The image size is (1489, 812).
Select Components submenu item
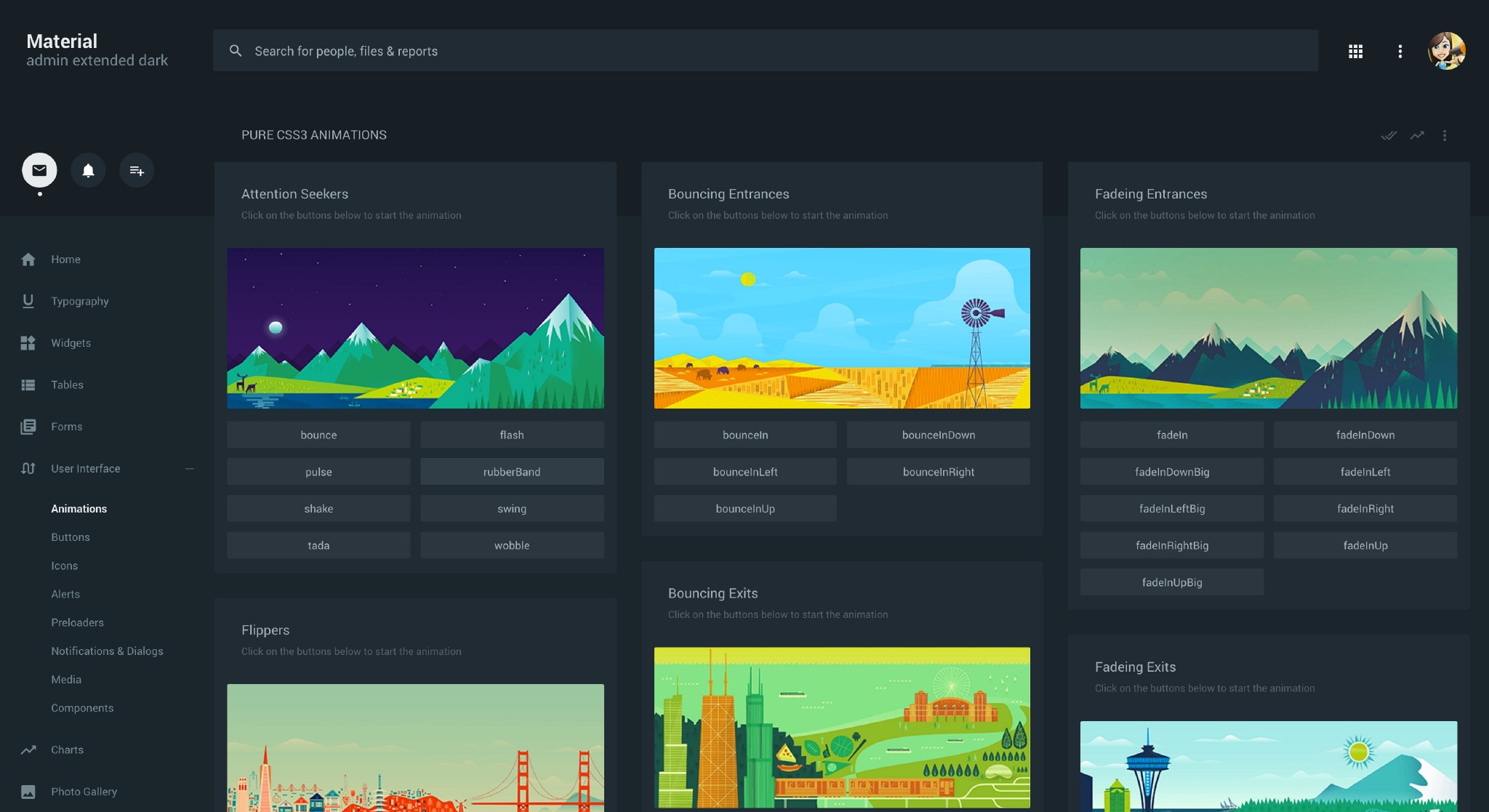[82, 708]
